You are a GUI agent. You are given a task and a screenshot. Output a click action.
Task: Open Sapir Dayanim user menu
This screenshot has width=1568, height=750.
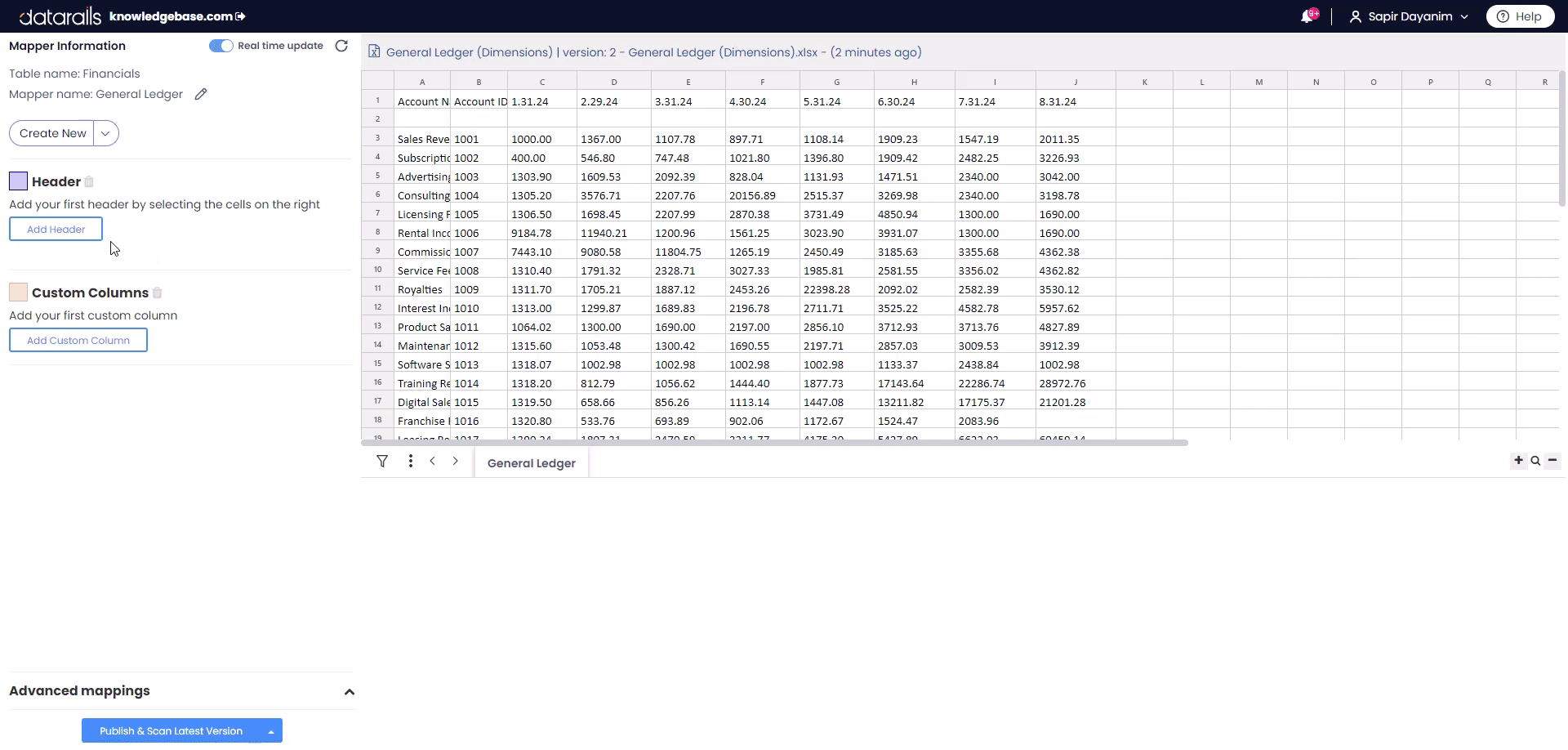(x=1409, y=16)
